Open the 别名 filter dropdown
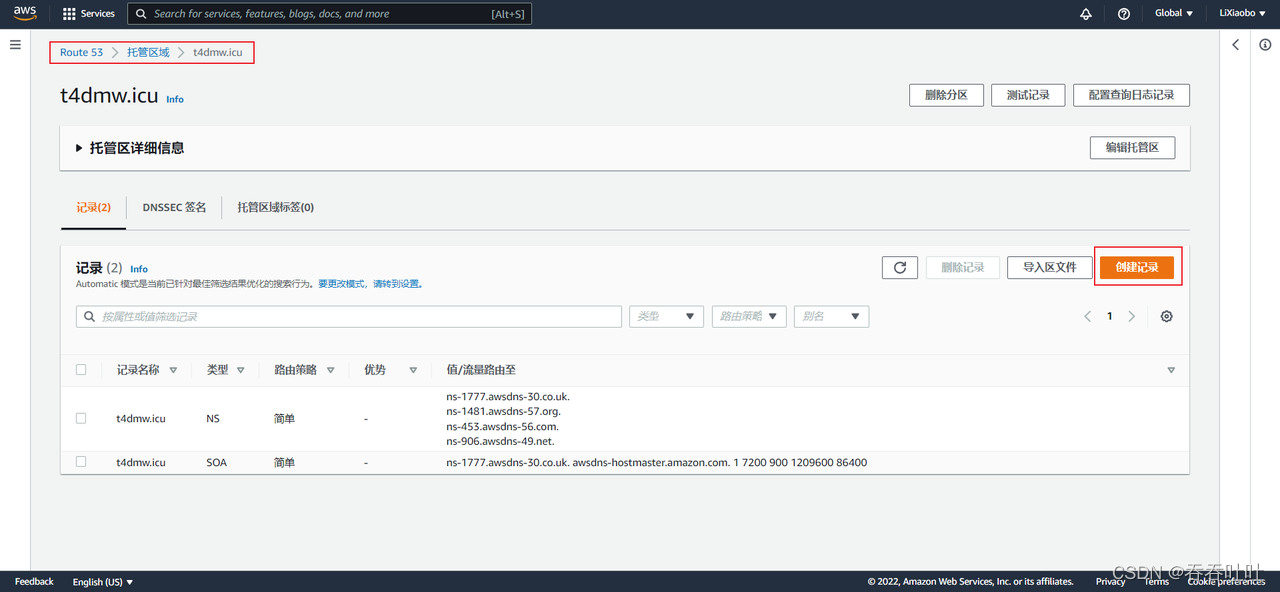This screenshot has height=592, width=1280. point(831,316)
